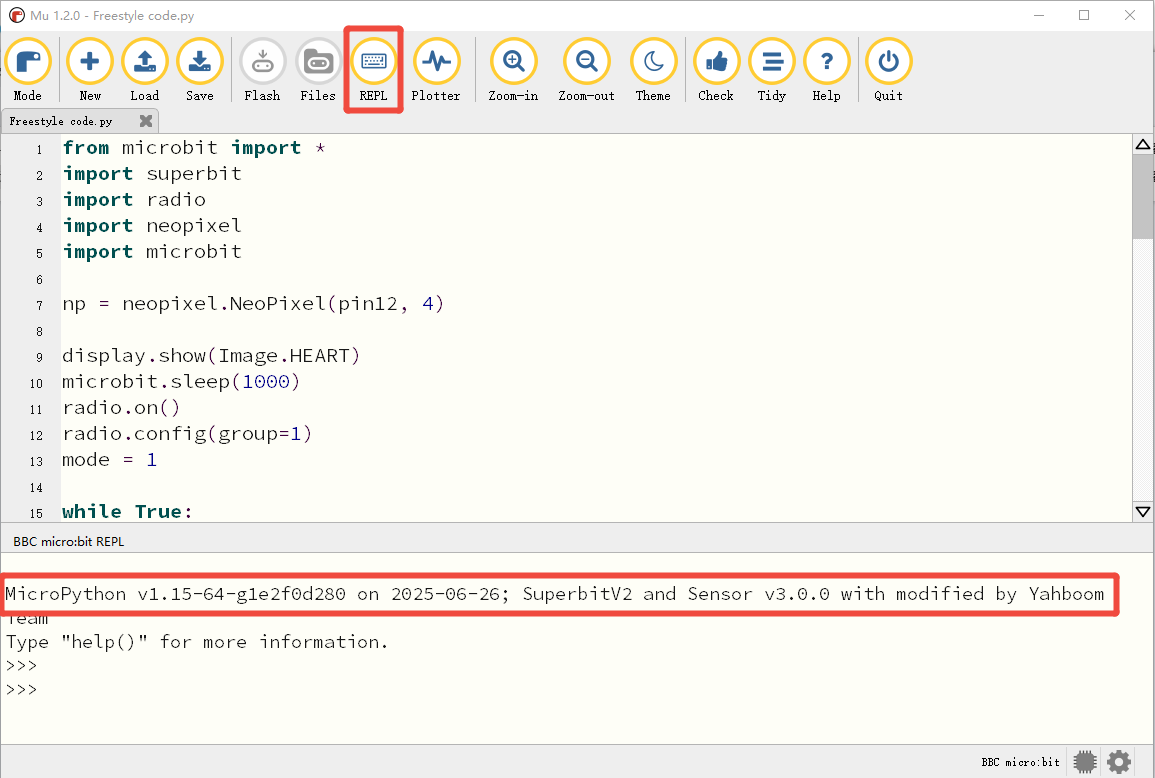This screenshot has width=1155, height=778.
Task: Maximize the Mu window
Action: coord(1084,15)
